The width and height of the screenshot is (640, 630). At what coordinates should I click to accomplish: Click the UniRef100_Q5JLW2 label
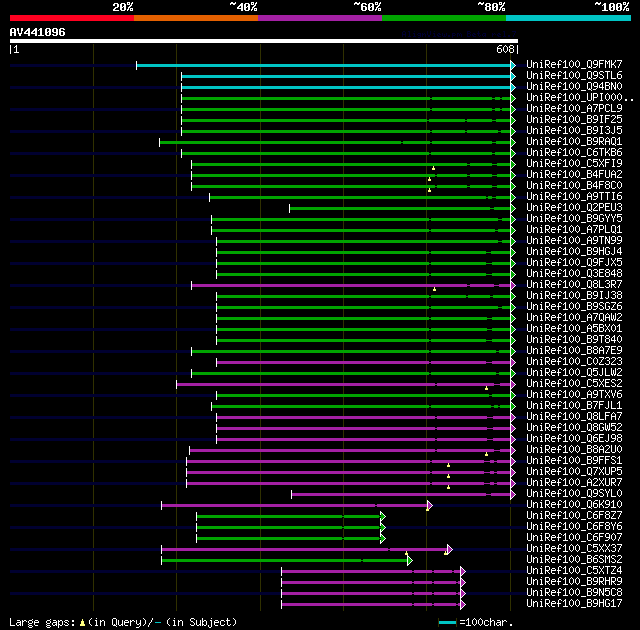tap(574, 373)
